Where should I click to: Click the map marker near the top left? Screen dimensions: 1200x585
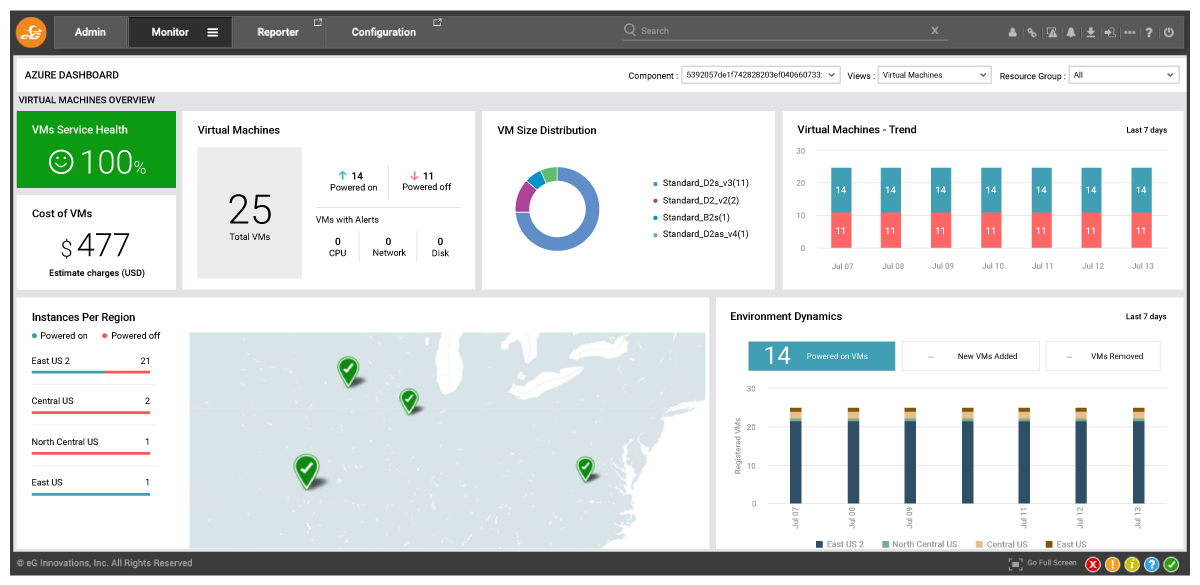point(348,370)
